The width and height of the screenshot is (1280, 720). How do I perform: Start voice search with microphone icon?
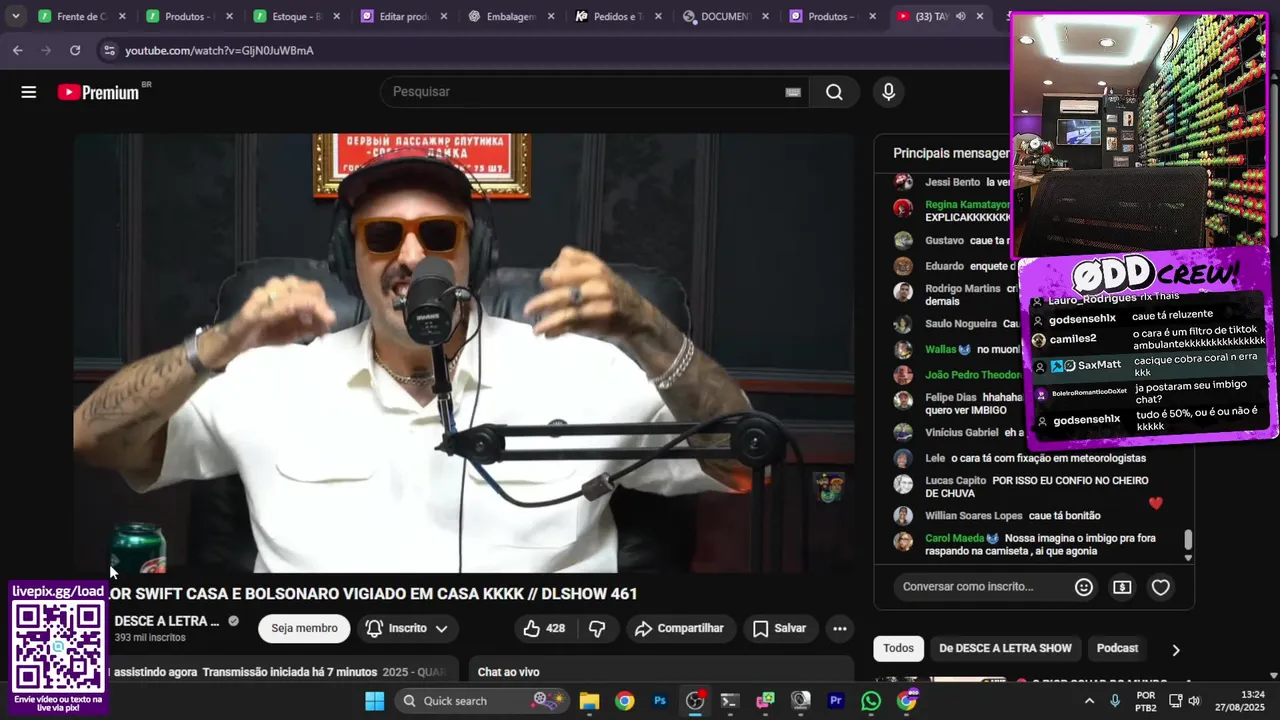[x=888, y=92]
